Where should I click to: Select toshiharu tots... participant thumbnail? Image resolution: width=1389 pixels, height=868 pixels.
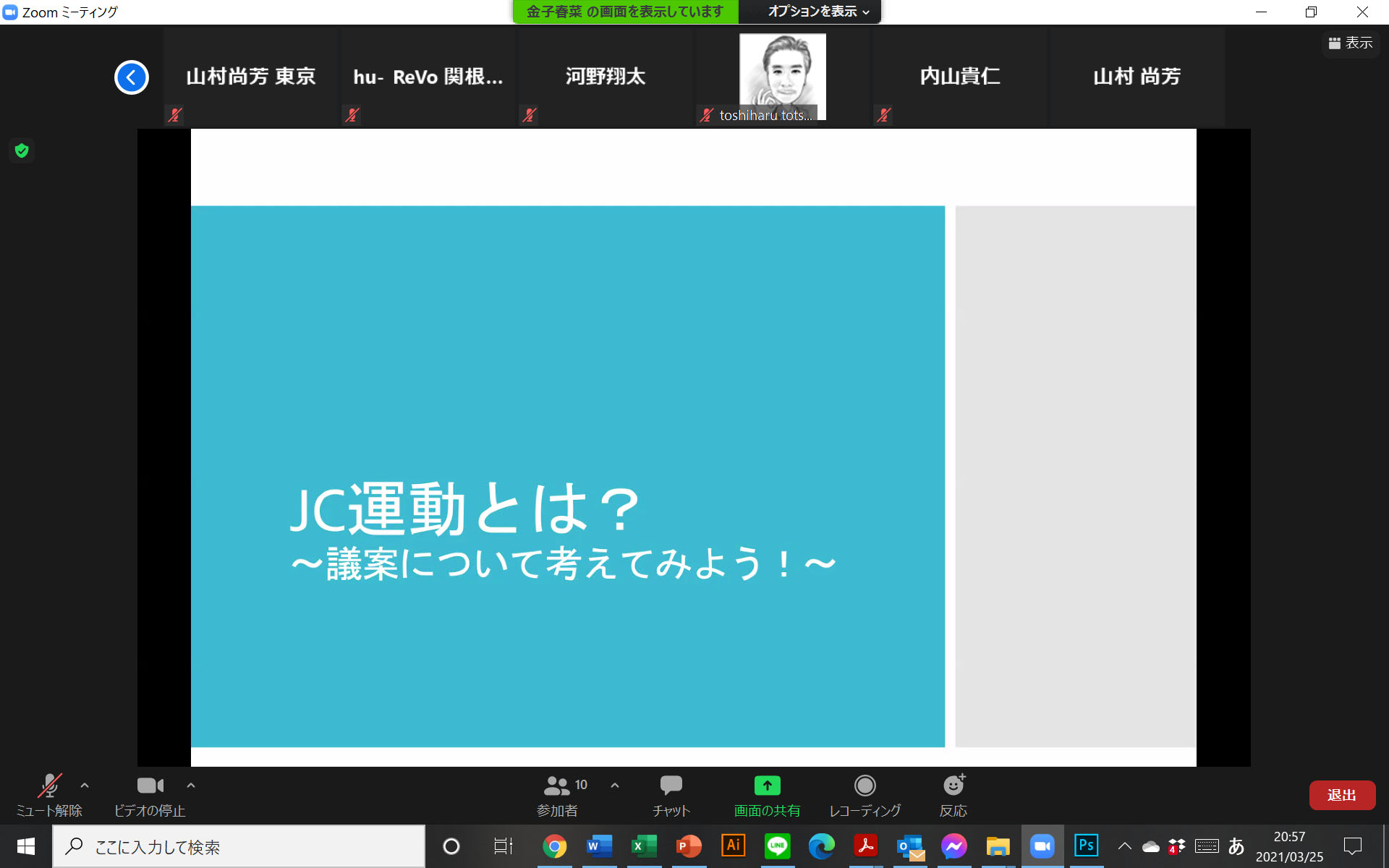point(782,77)
